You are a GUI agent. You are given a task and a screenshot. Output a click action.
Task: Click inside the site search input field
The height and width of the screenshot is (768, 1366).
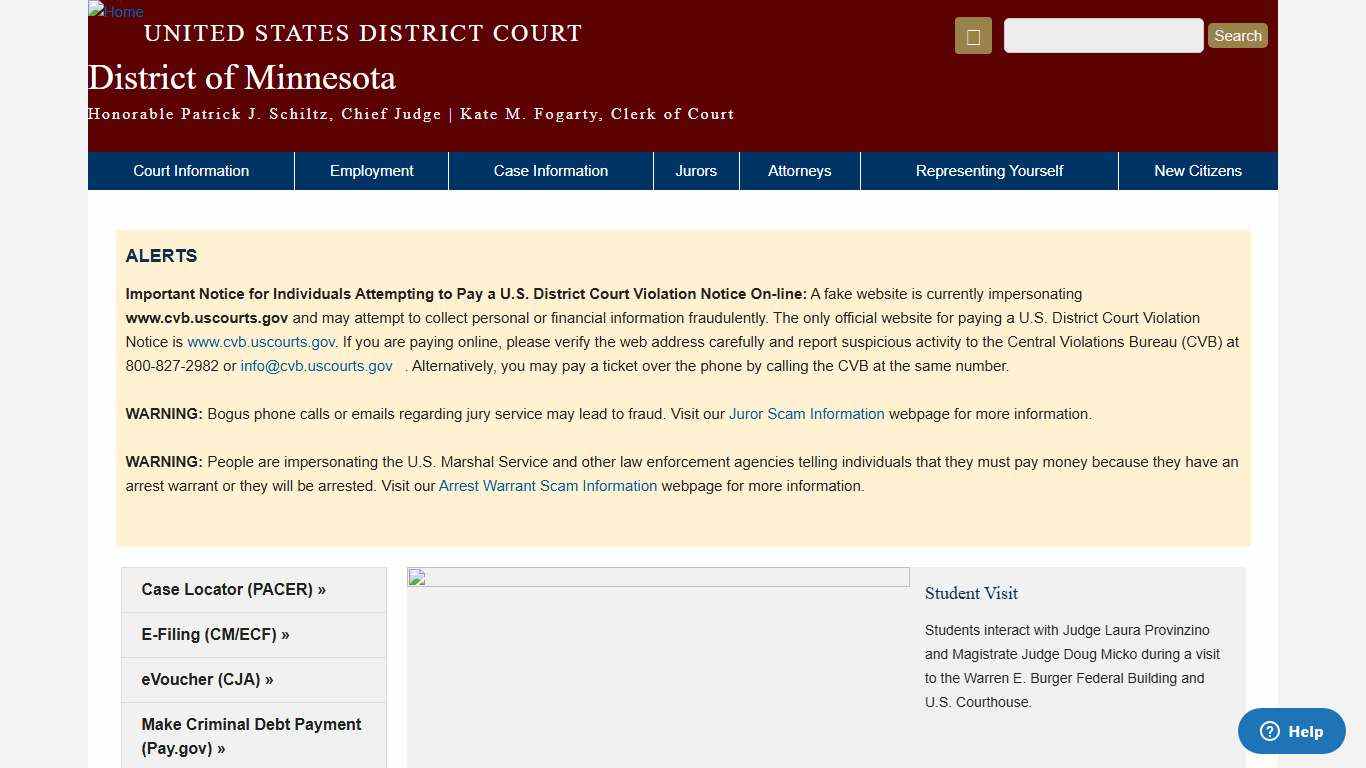coord(1103,35)
